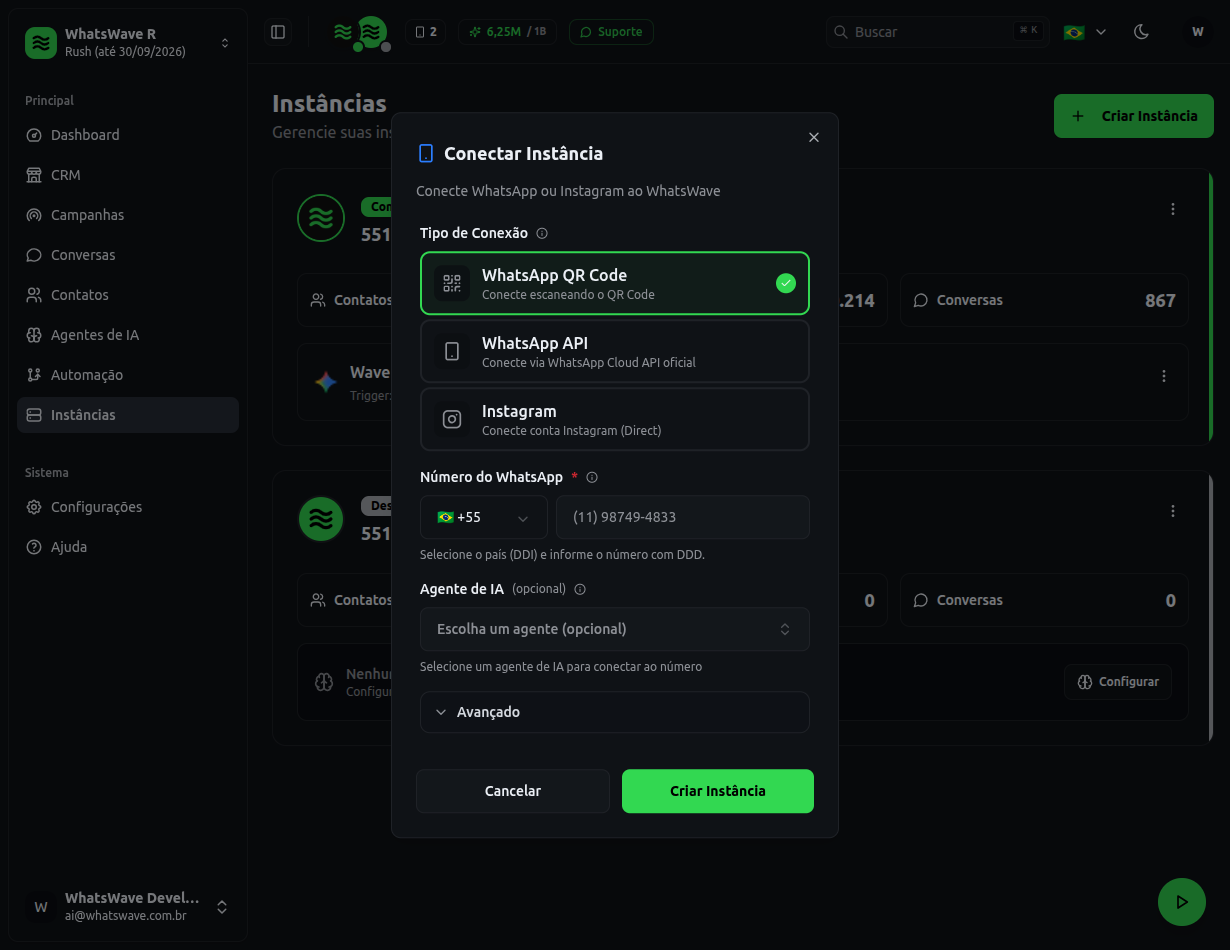
Task: Open the +55 country code dropdown
Action: point(484,517)
